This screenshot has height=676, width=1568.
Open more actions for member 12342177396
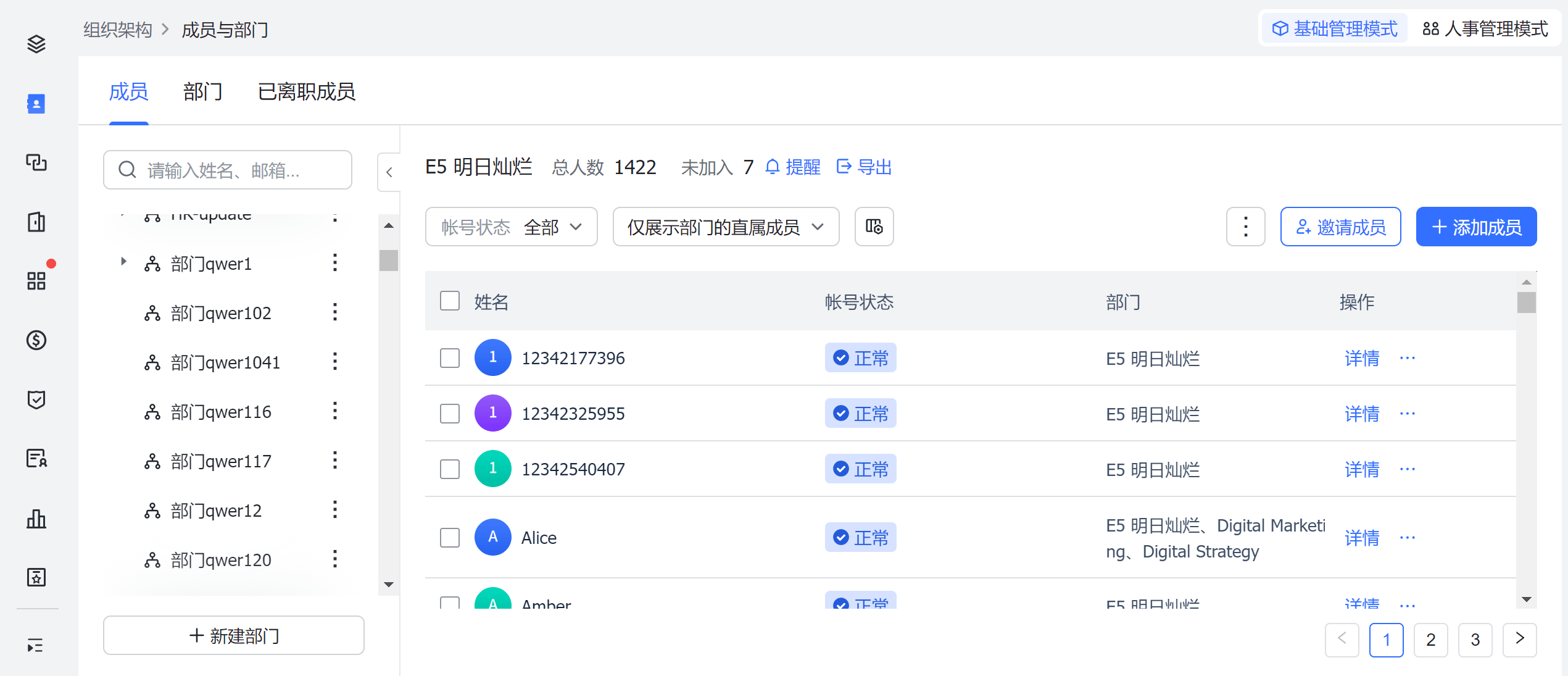(x=1408, y=358)
